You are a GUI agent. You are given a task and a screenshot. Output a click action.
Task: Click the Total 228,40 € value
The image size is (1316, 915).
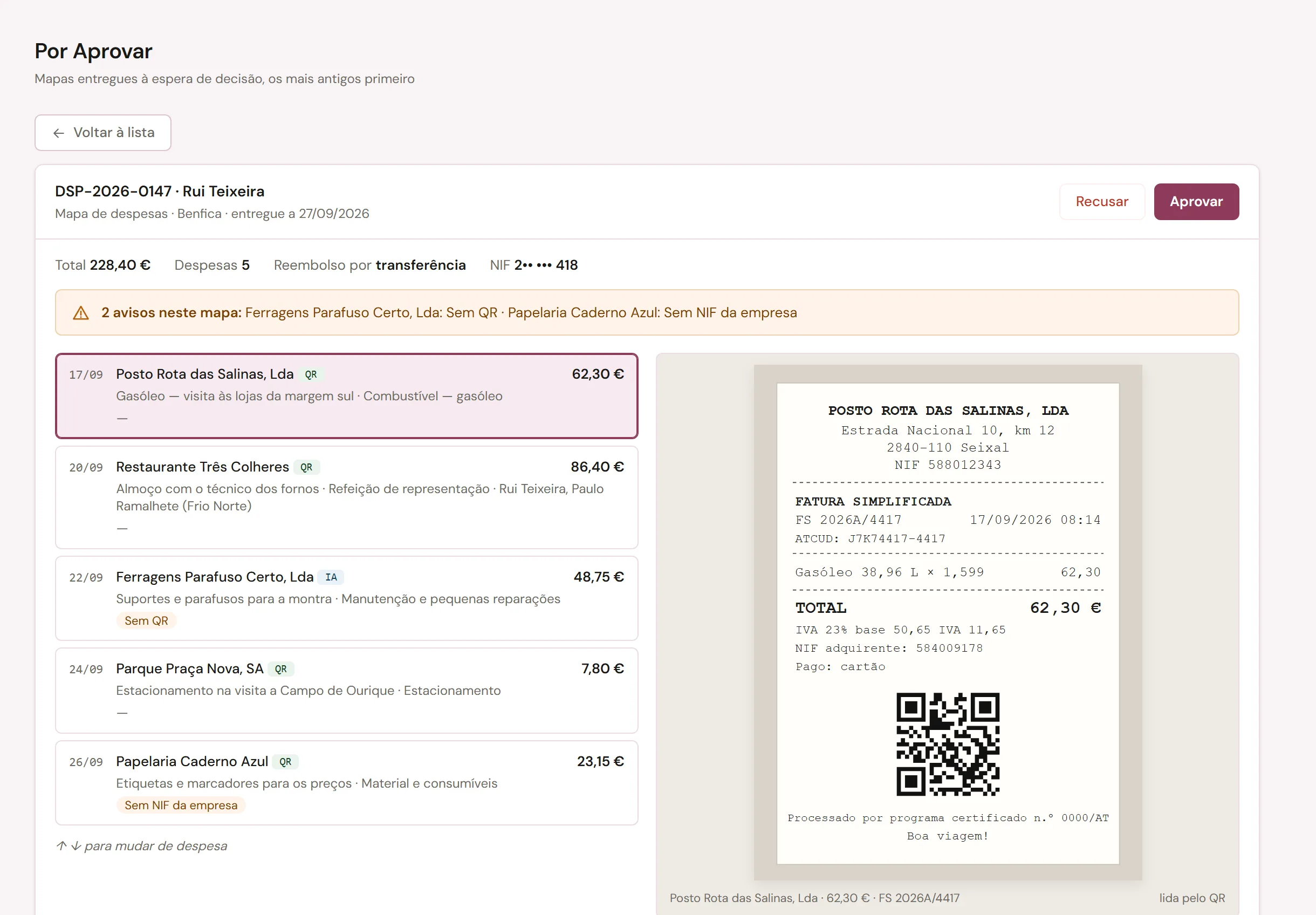pyautogui.click(x=102, y=265)
